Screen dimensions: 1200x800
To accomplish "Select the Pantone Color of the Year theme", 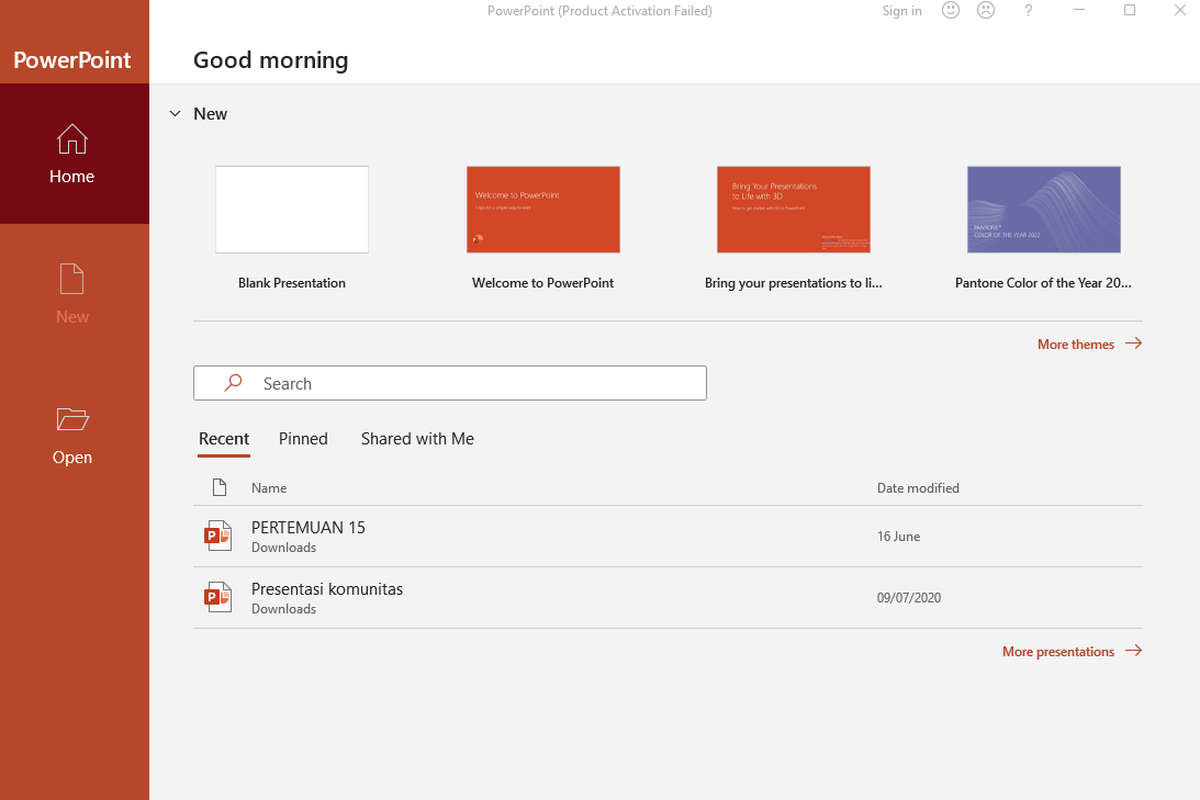I will pos(1043,209).
